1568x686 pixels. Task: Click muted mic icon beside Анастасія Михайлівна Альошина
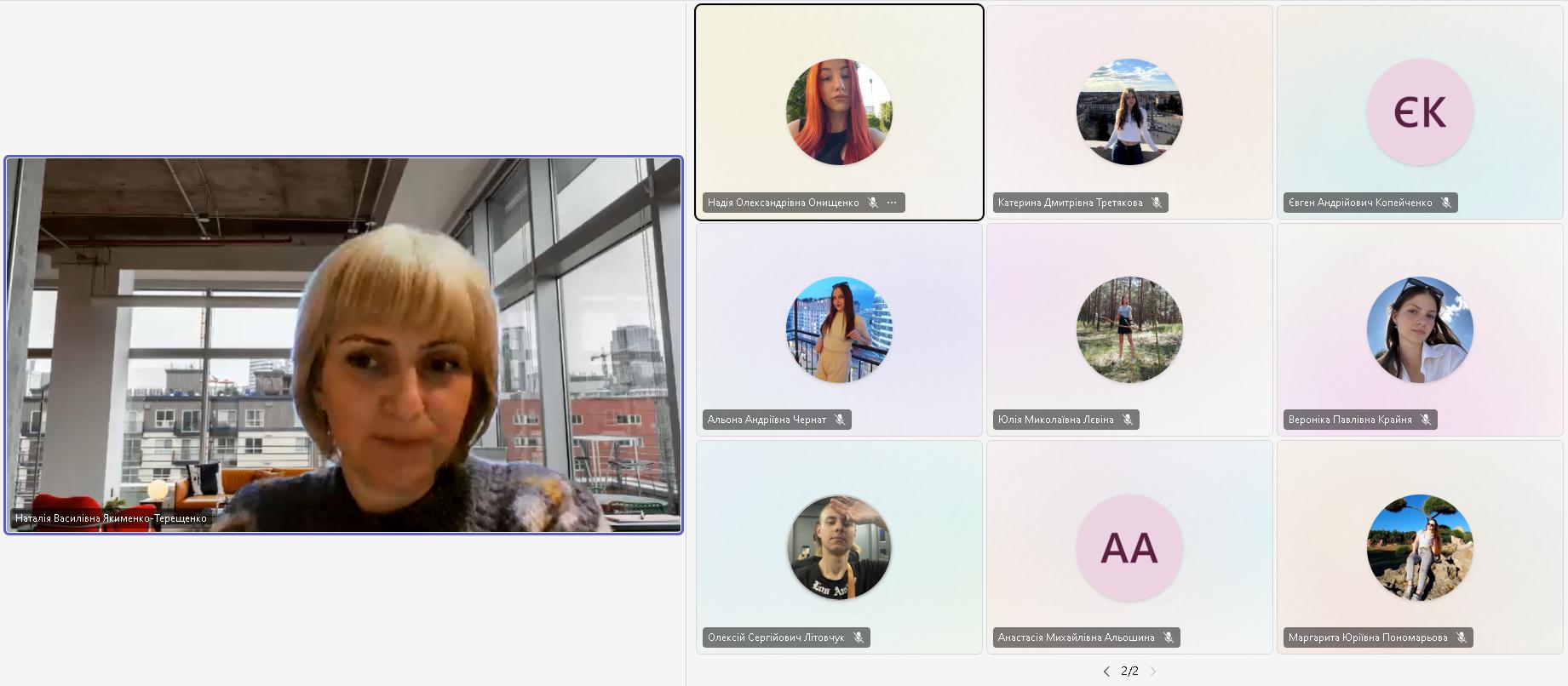1169,637
